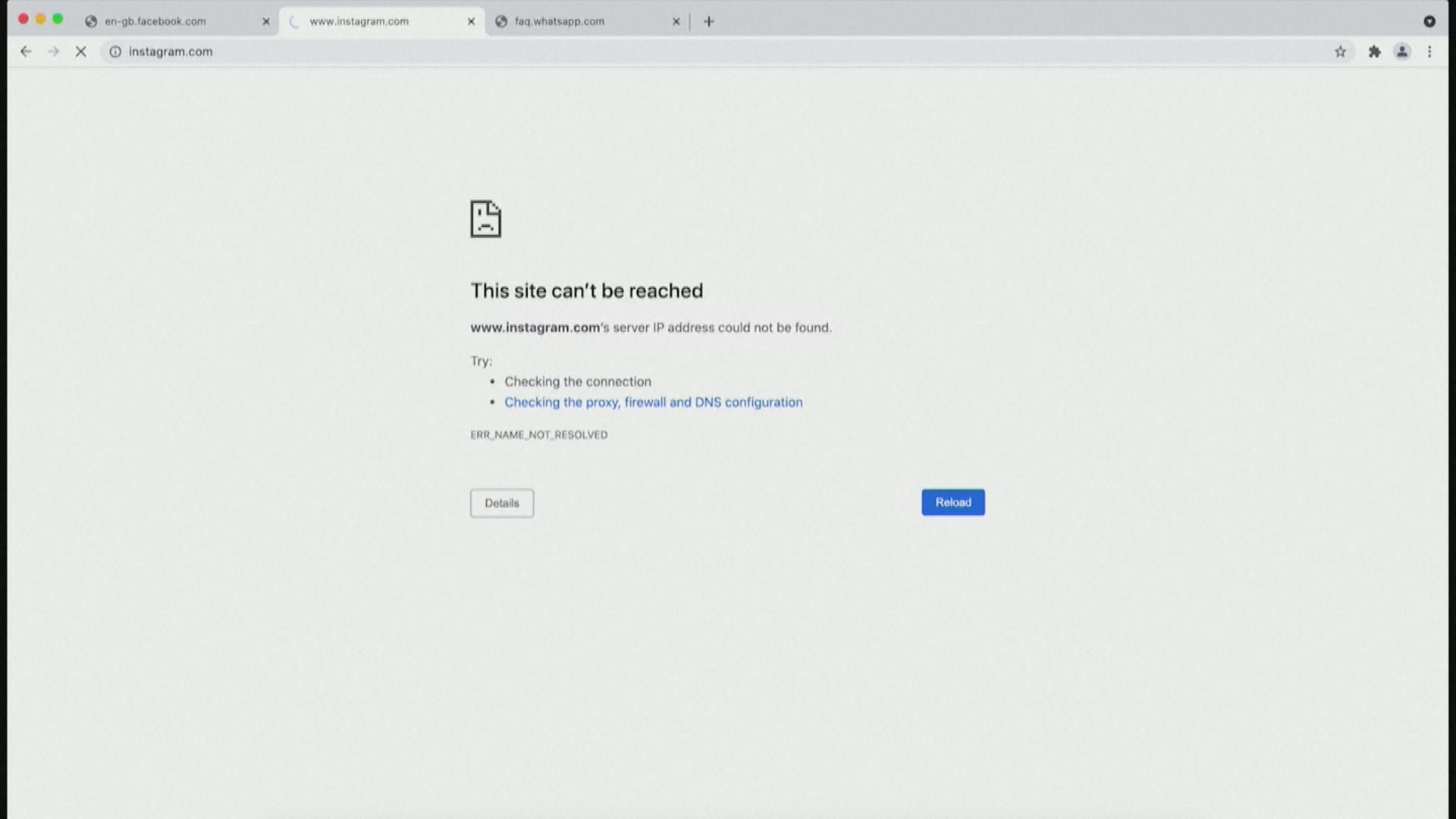Open proxy, firewall and DNS configuration link
This screenshot has height=819, width=1456.
653,402
